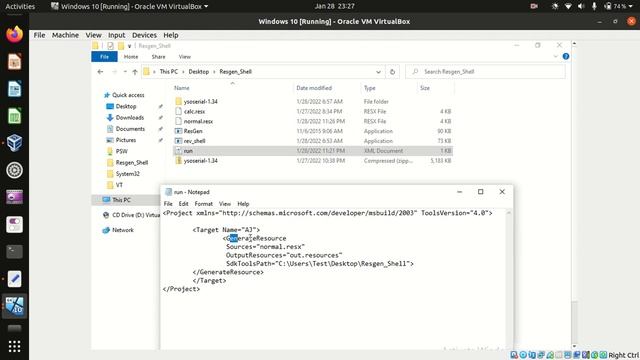640x360 pixels.
Task: Select Network in the navigation pane
Action: 122,230
